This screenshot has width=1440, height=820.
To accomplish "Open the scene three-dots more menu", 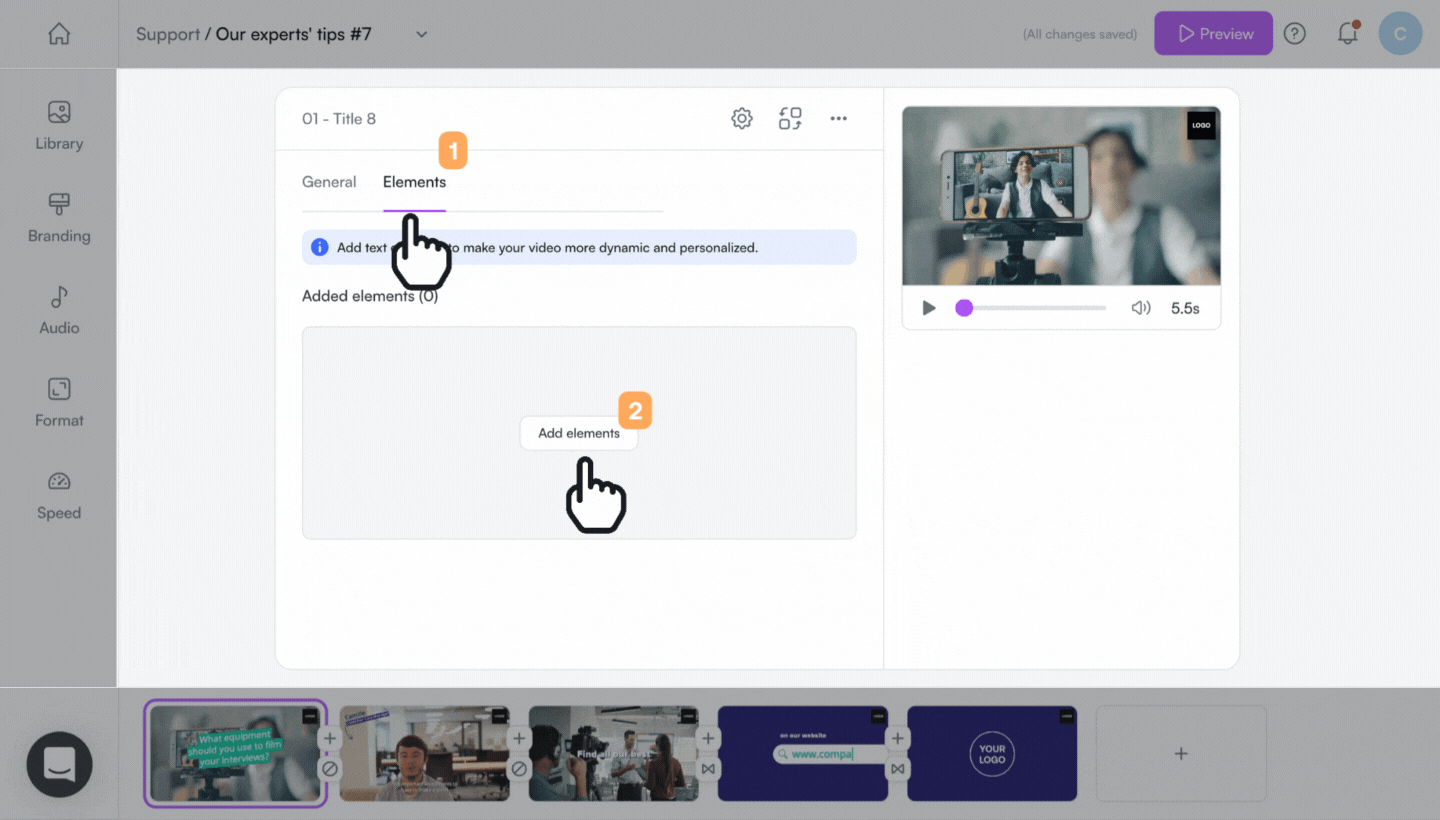I will (839, 119).
